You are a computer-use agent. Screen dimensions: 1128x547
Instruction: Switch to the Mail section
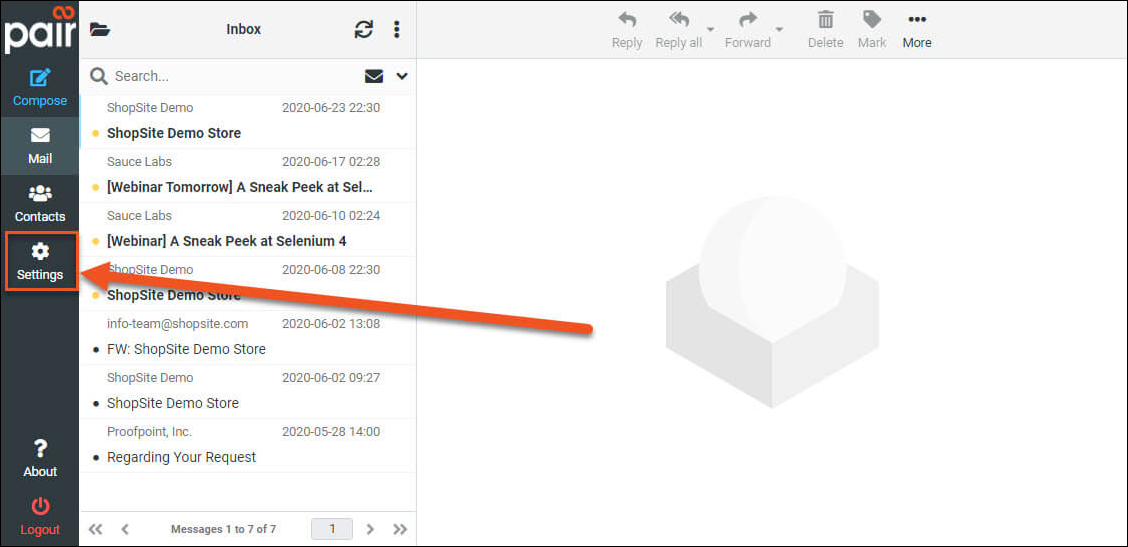(40, 146)
